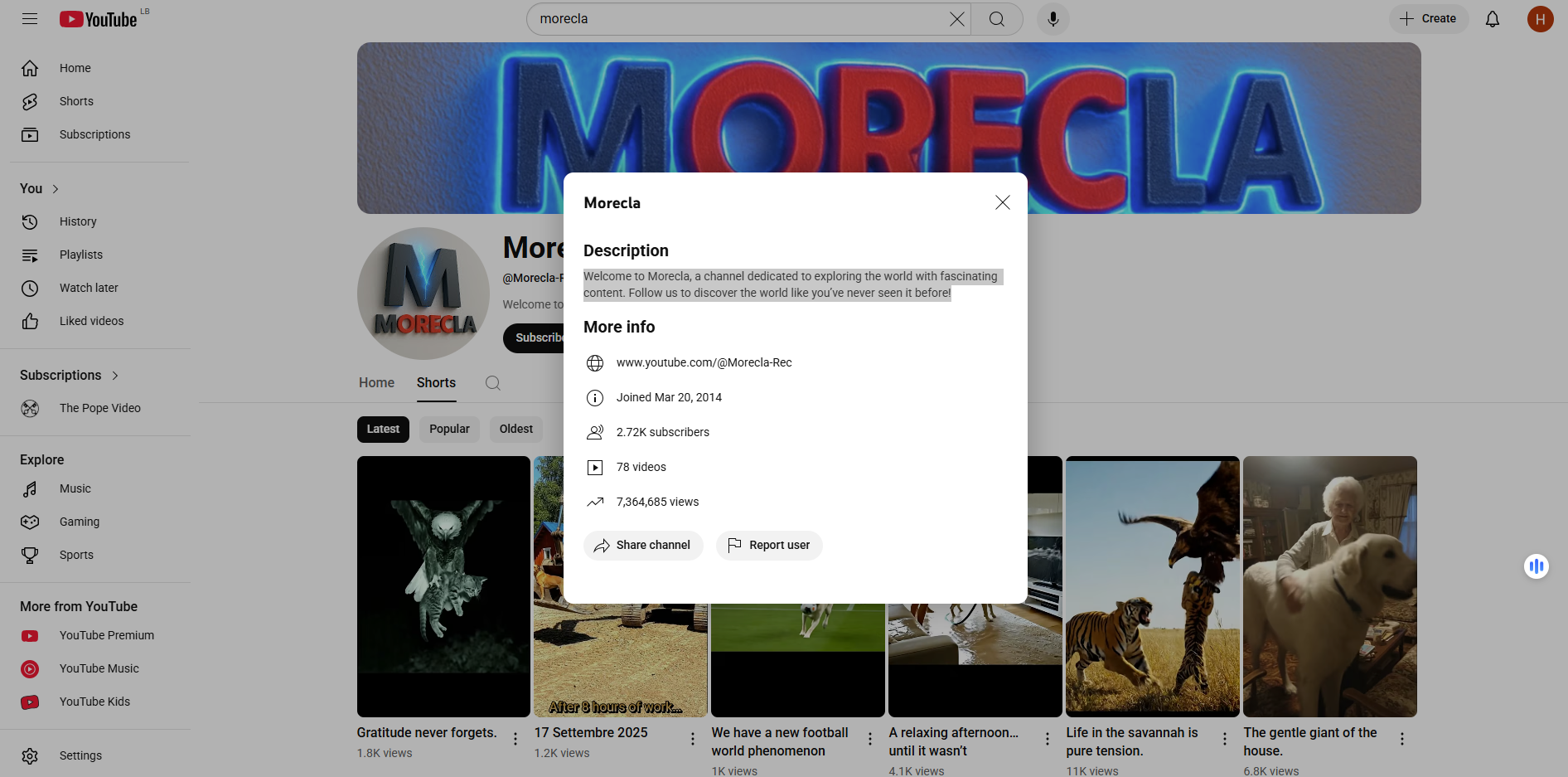Click the magnifier search button
Screen dimensions: 1568x777
coord(997,19)
